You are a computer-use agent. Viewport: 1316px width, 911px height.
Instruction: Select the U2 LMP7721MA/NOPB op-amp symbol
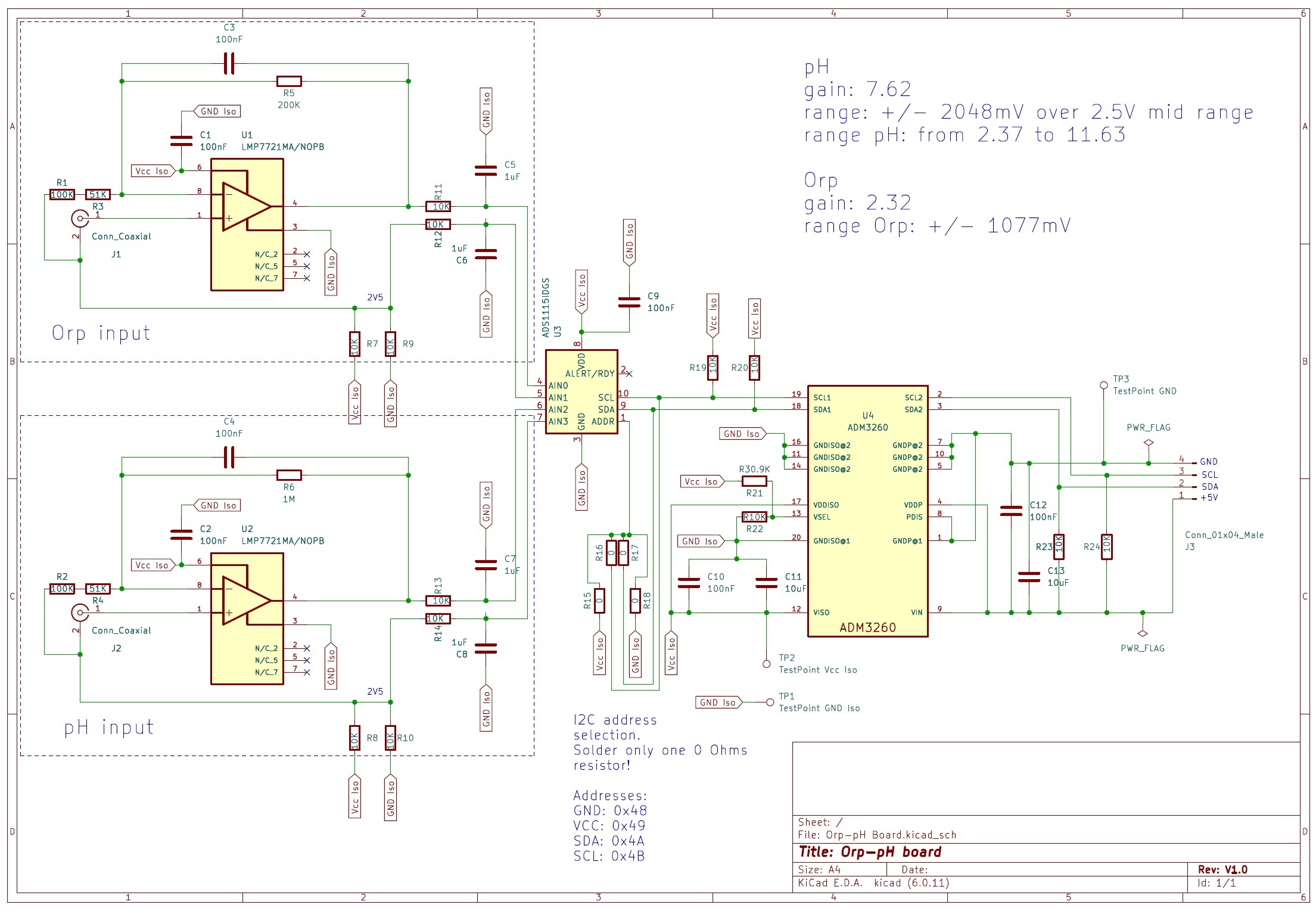click(247, 618)
